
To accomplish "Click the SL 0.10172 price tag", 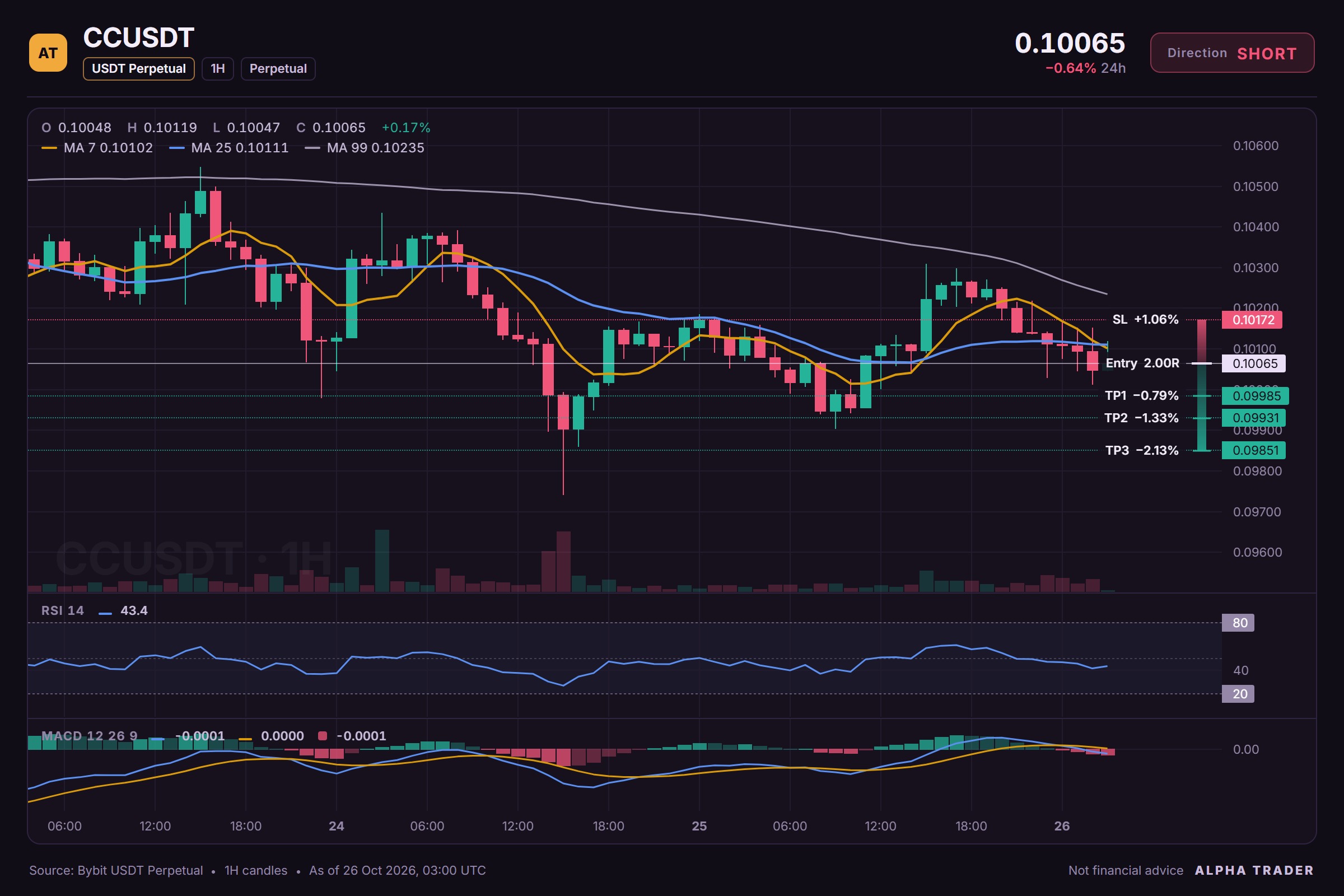I will [x=1252, y=319].
